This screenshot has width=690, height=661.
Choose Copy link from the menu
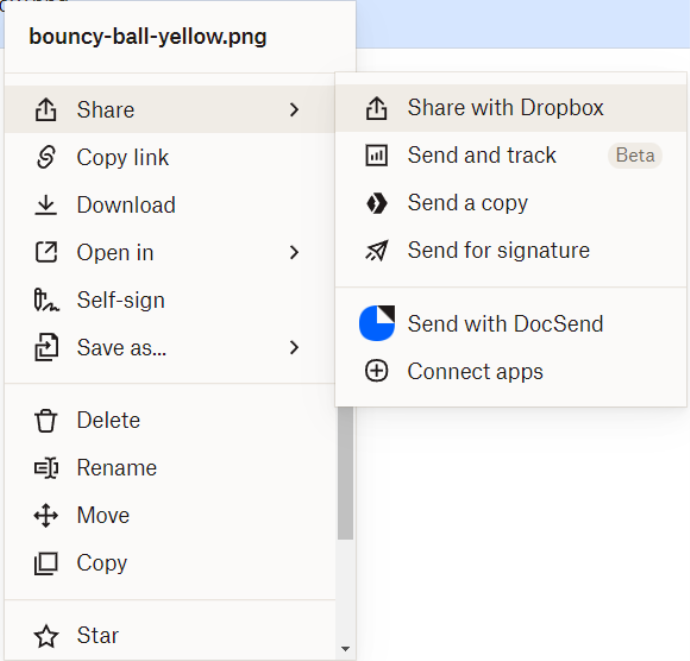pyautogui.click(x=170, y=157)
